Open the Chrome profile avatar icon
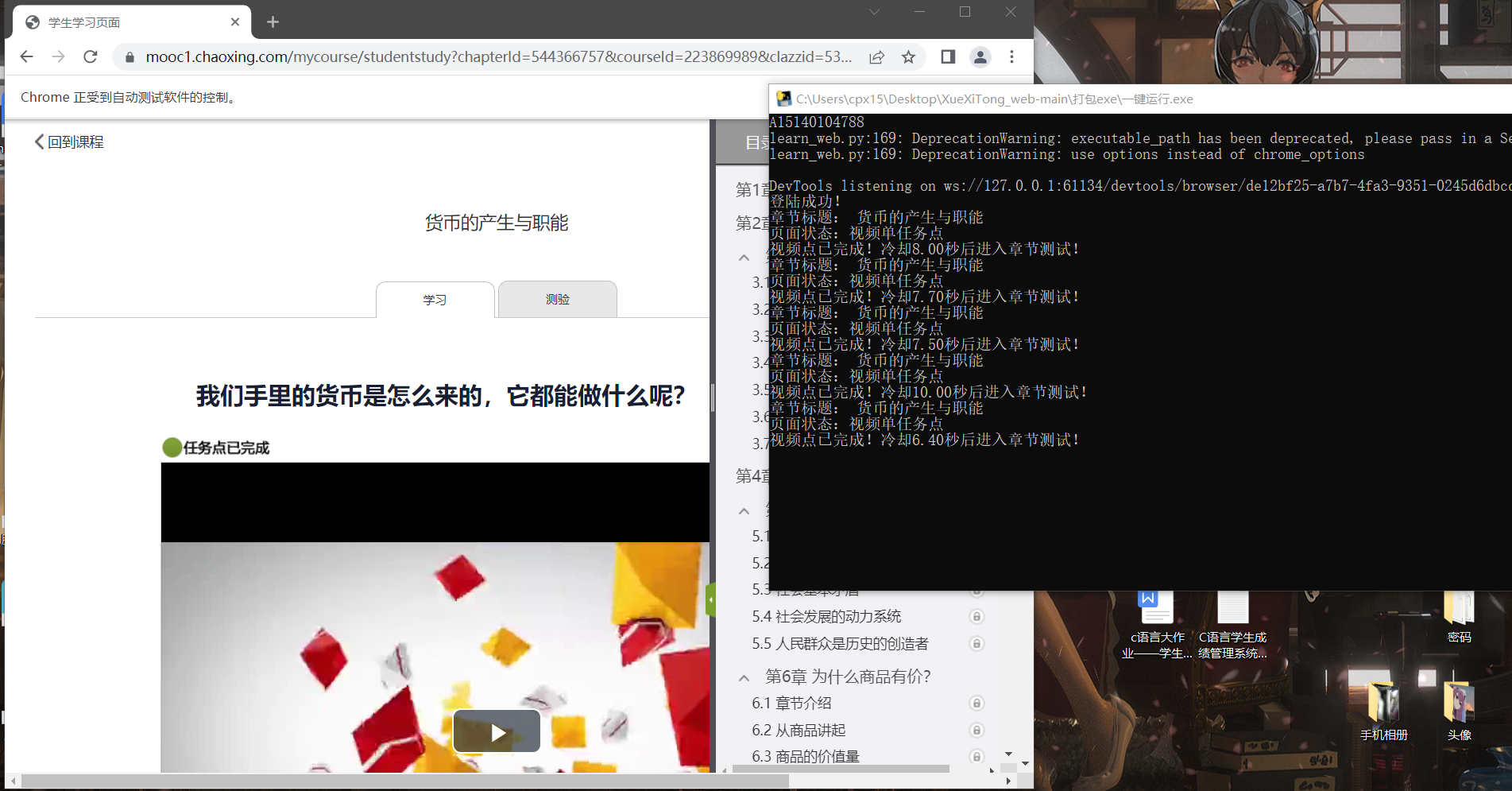The image size is (1512, 791). pyautogui.click(x=980, y=56)
